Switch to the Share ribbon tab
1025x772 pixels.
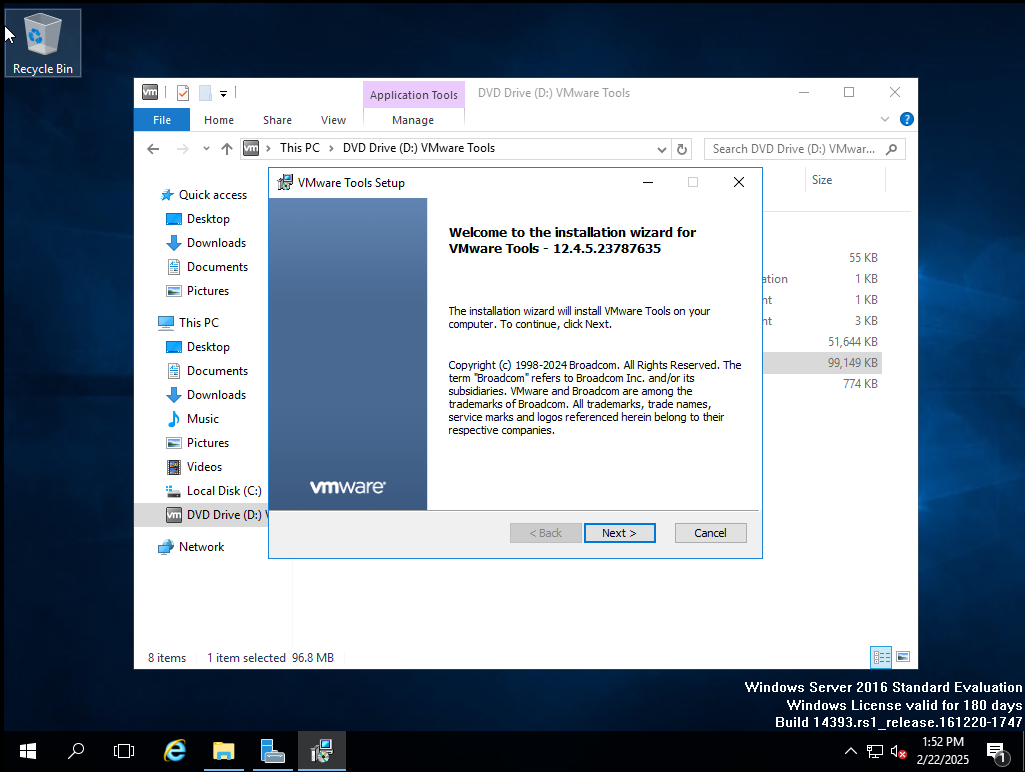click(x=277, y=120)
